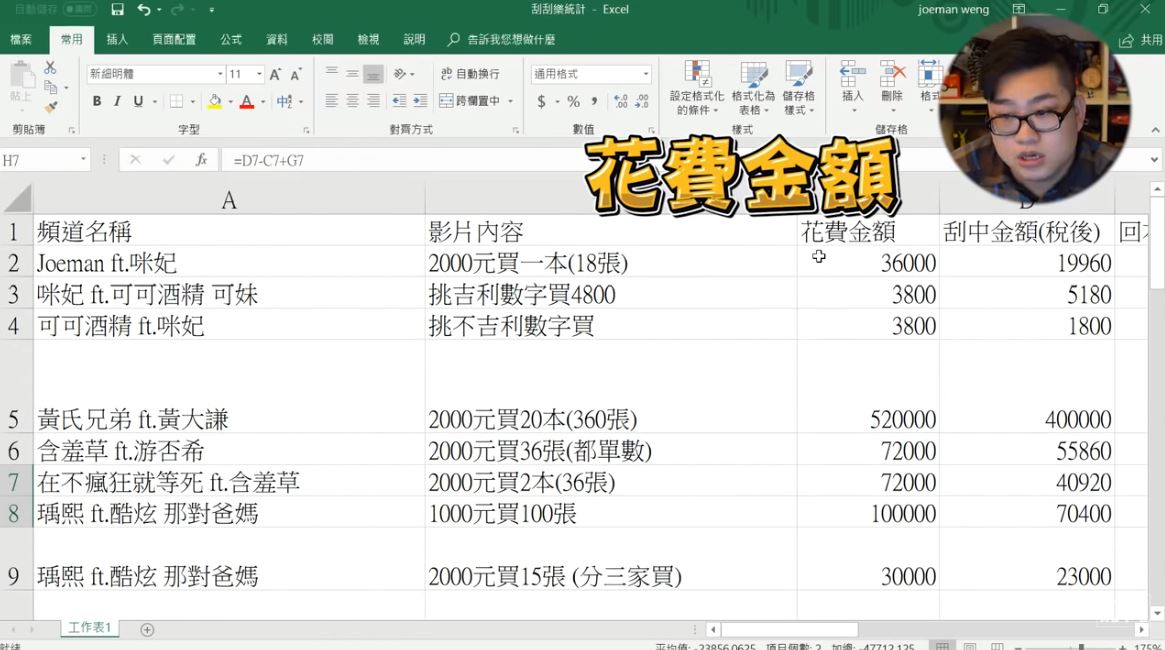
Task: Click the Insert Function fx icon
Action: (201, 160)
